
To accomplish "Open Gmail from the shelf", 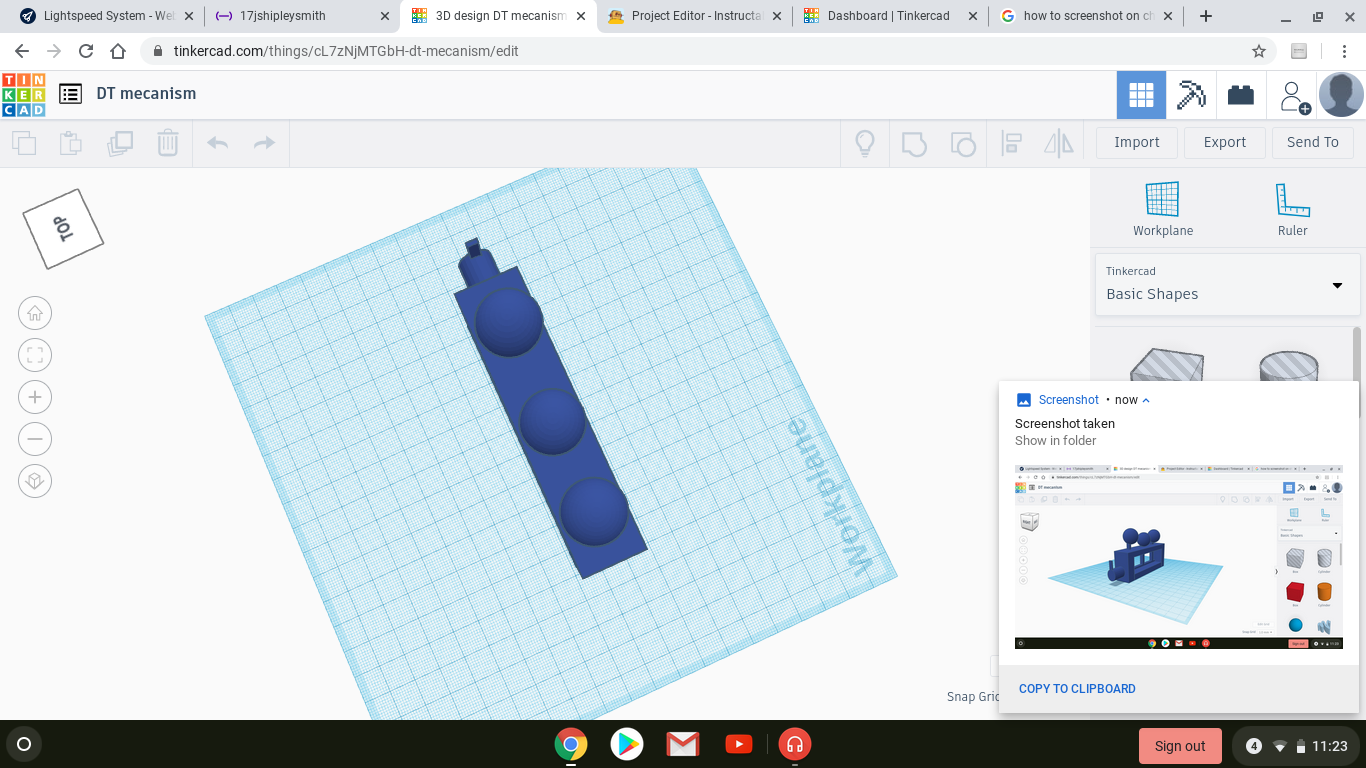I will click(x=683, y=744).
